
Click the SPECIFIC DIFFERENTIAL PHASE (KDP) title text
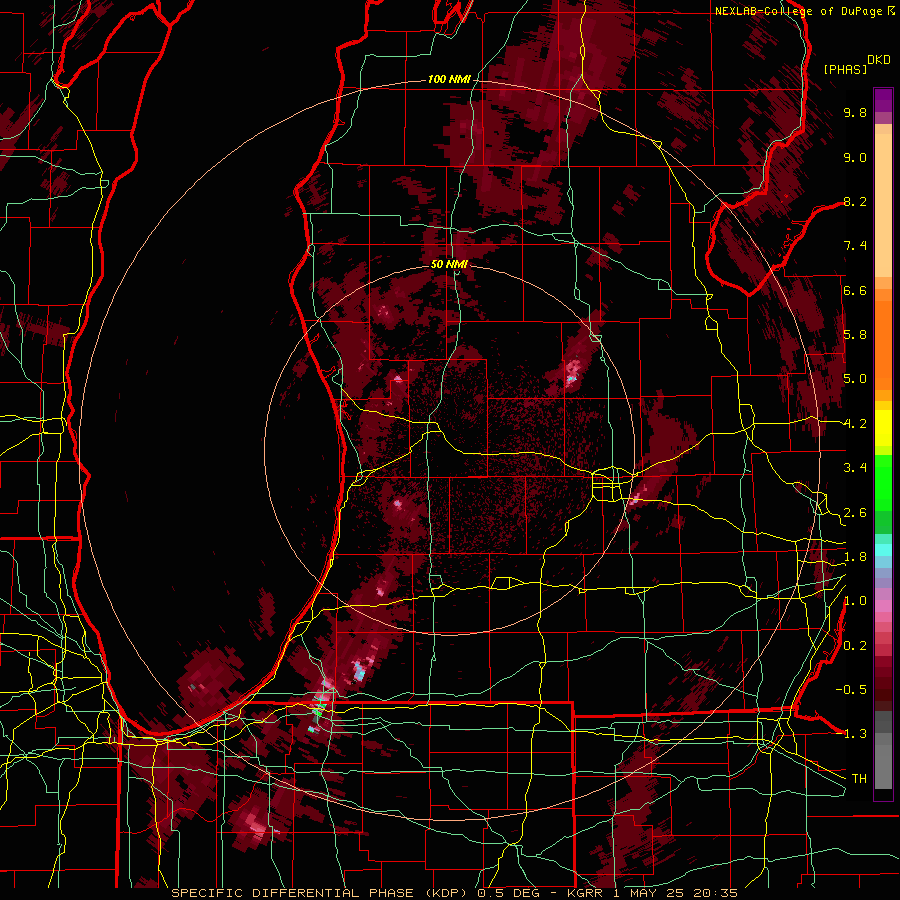point(322,893)
